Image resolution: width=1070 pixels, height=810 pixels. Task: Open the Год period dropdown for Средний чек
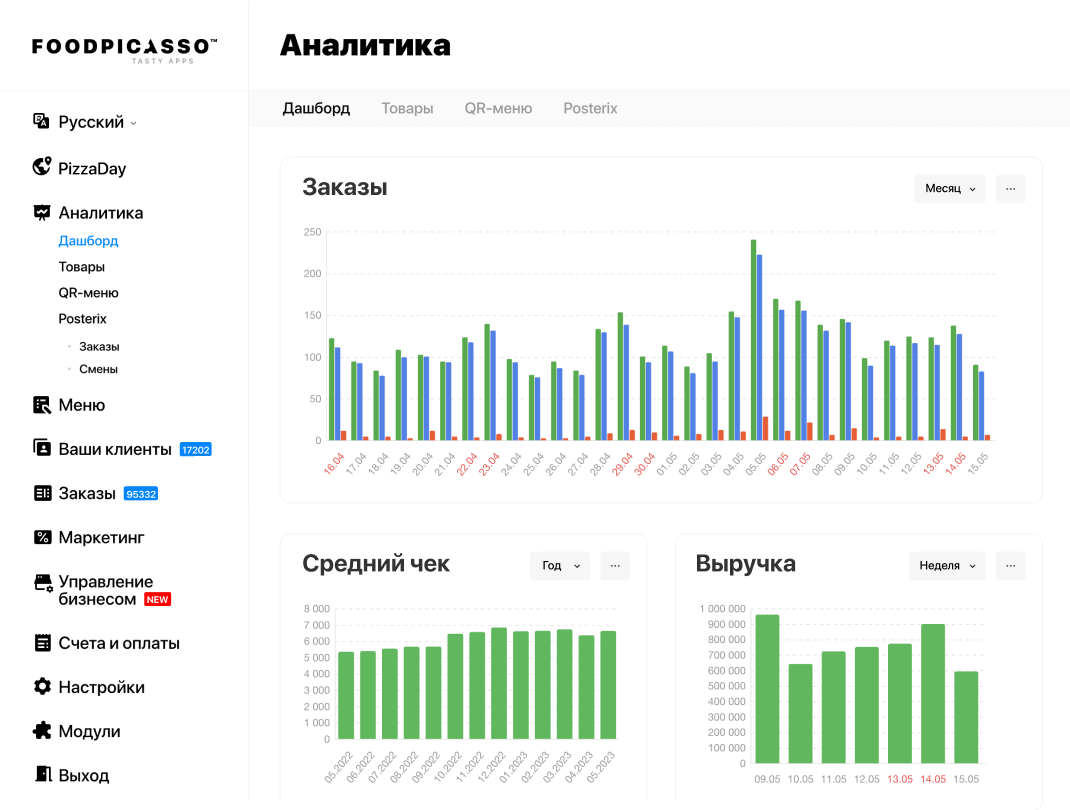click(559, 566)
